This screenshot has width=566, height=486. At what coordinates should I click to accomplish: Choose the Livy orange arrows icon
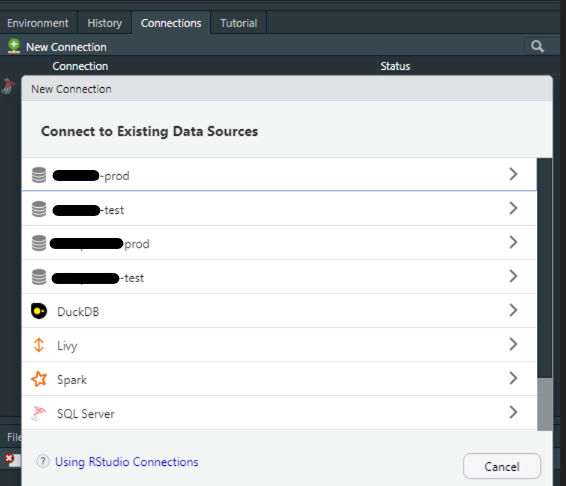(x=39, y=345)
